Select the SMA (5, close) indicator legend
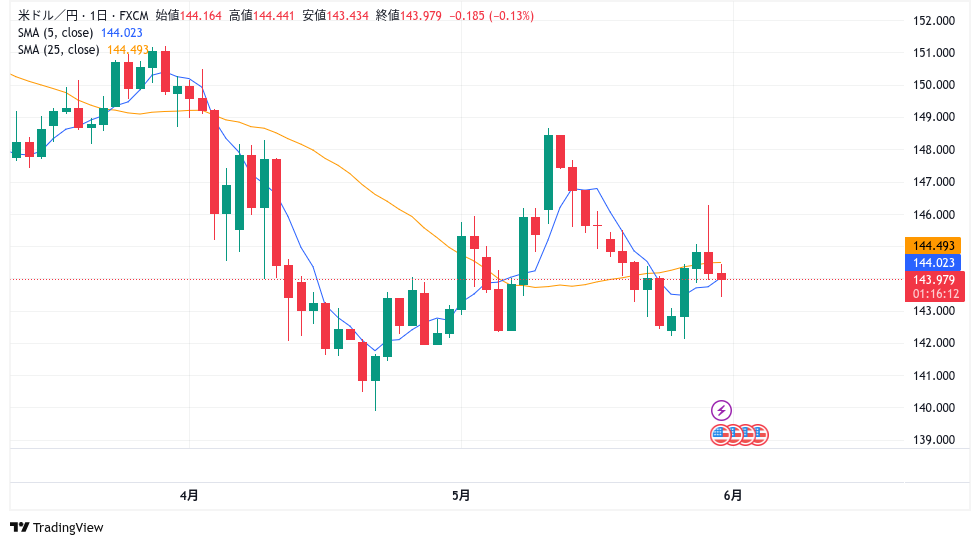 (55, 32)
